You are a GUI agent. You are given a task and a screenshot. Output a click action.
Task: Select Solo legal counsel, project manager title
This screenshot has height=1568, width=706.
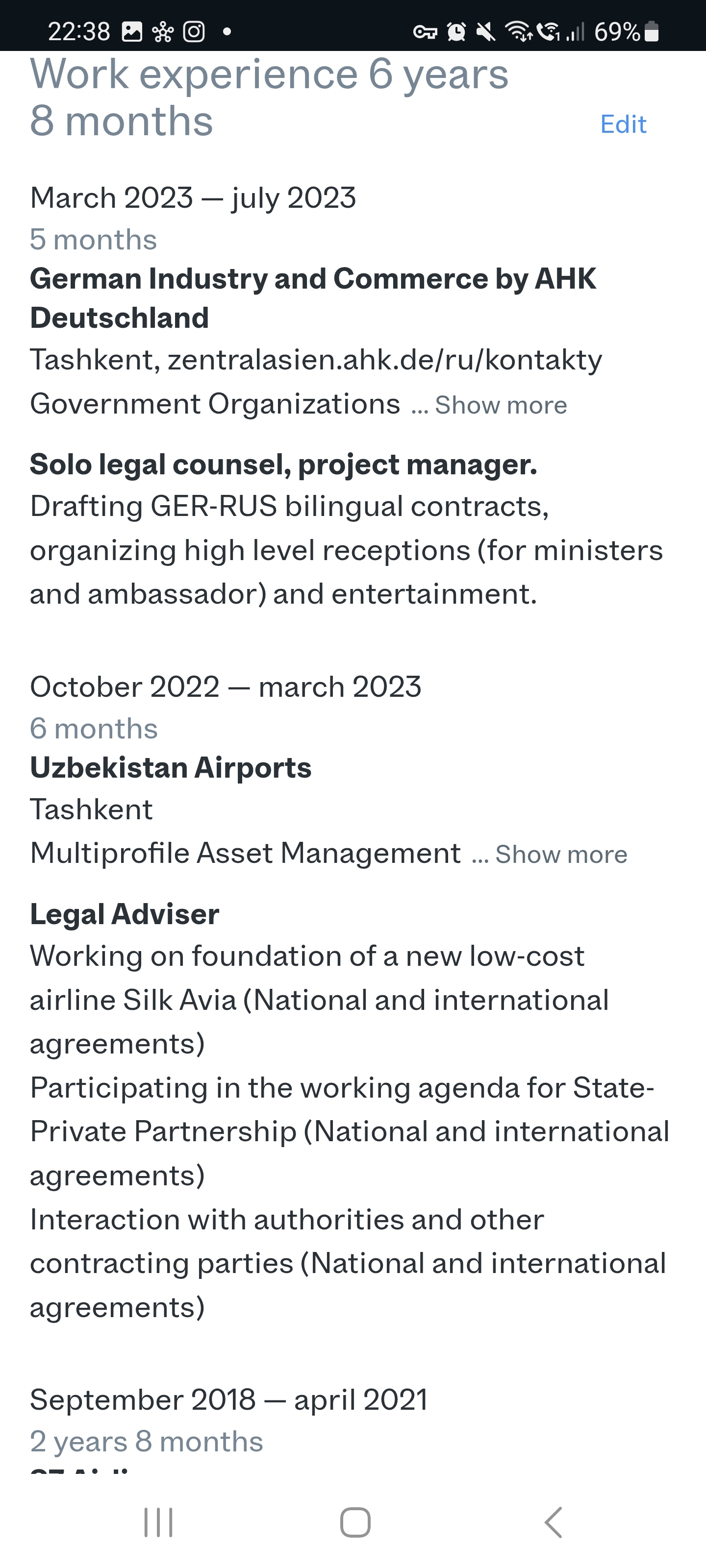point(283,464)
